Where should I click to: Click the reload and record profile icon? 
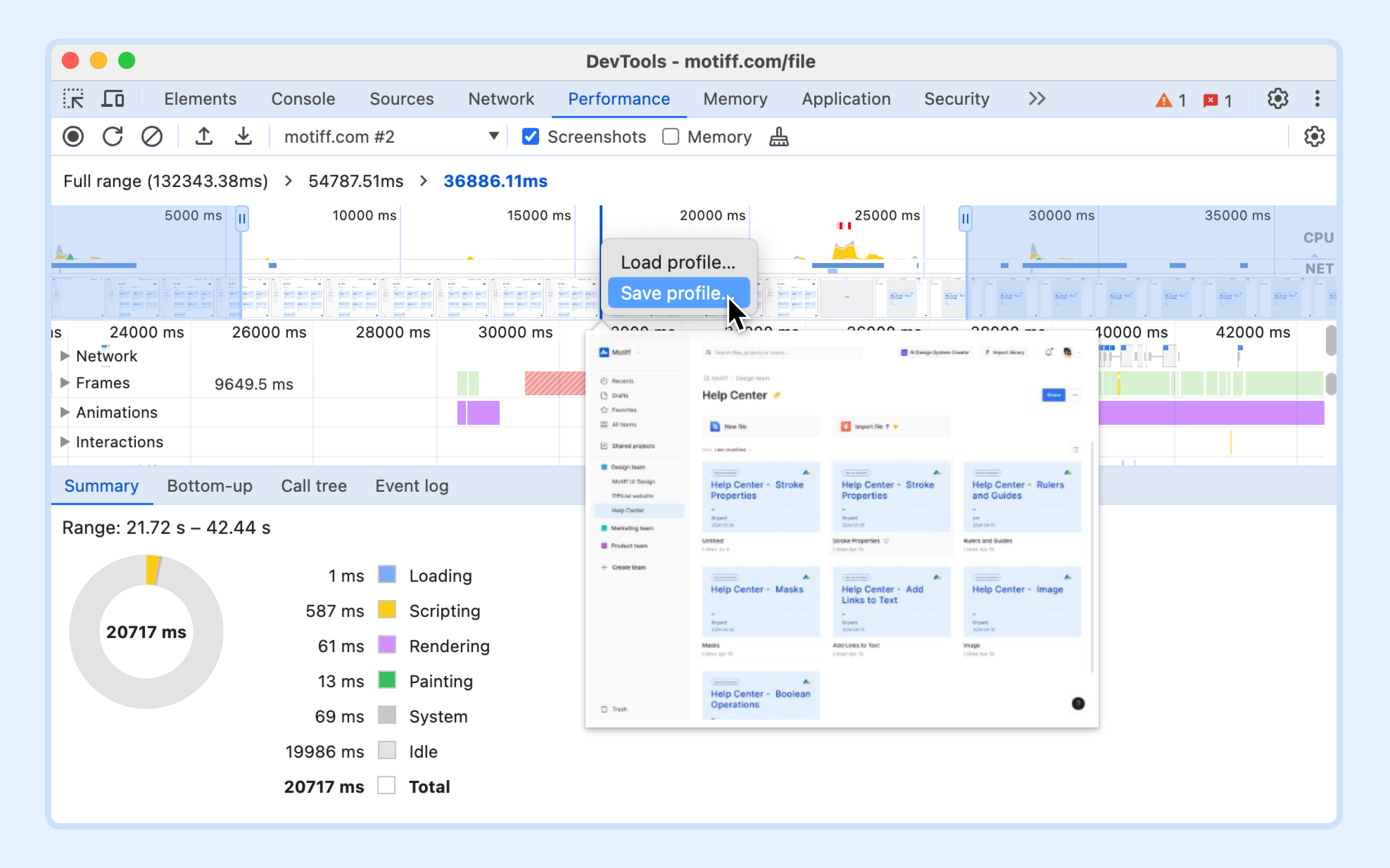[x=112, y=137]
